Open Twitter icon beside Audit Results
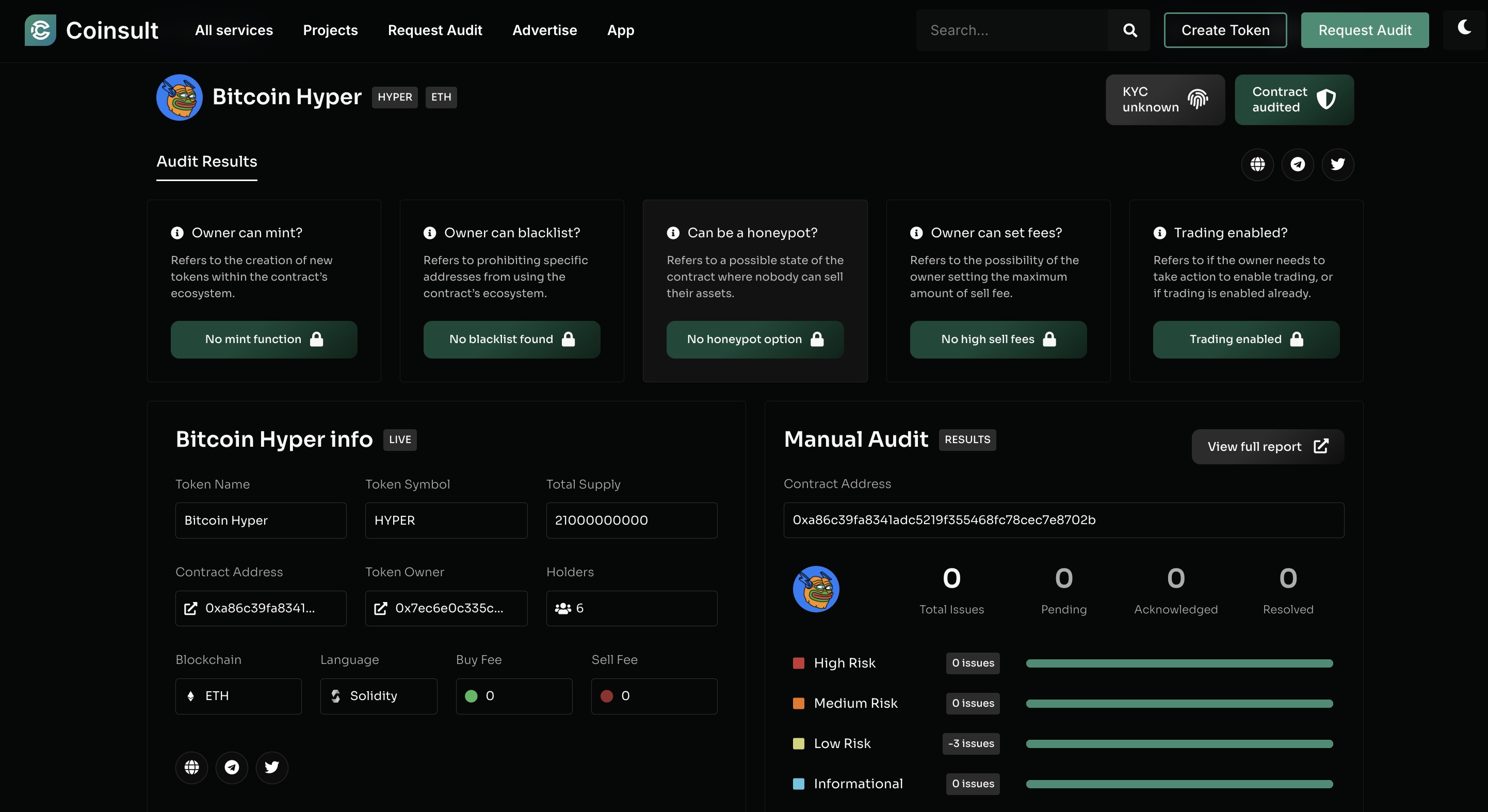The height and width of the screenshot is (812, 1488). click(1337, 165)
